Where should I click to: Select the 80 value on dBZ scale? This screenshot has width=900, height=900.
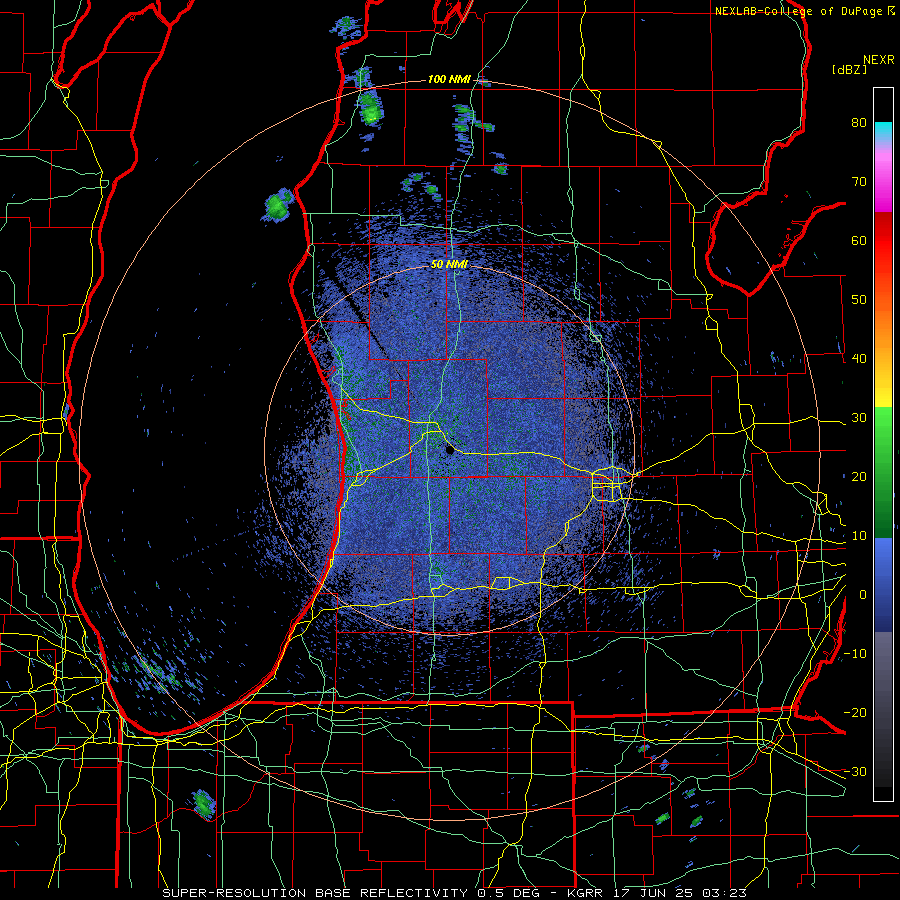859,123
